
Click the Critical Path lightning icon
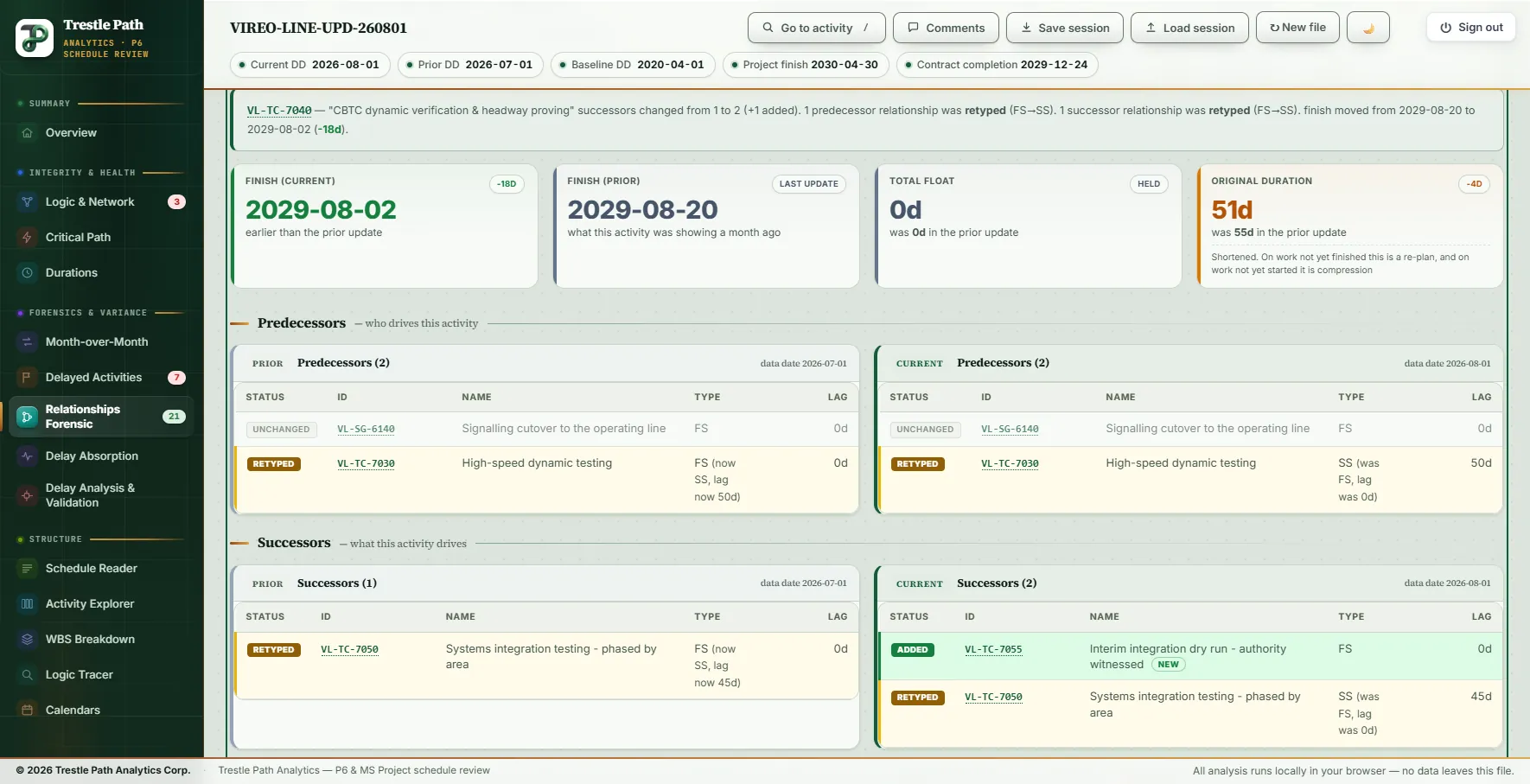[27, 238]
